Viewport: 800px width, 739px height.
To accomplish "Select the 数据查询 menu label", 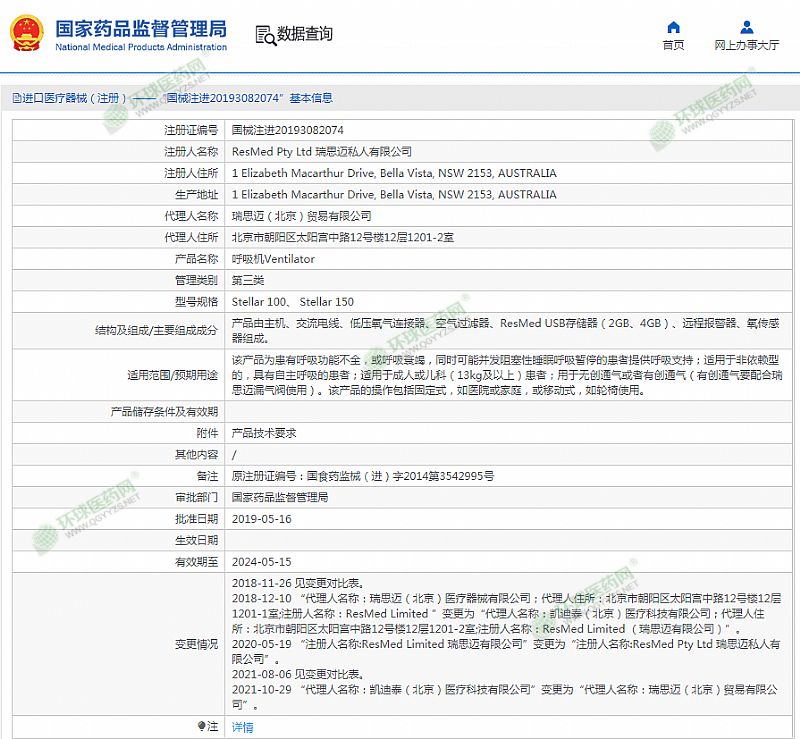I will pos(306,34).
